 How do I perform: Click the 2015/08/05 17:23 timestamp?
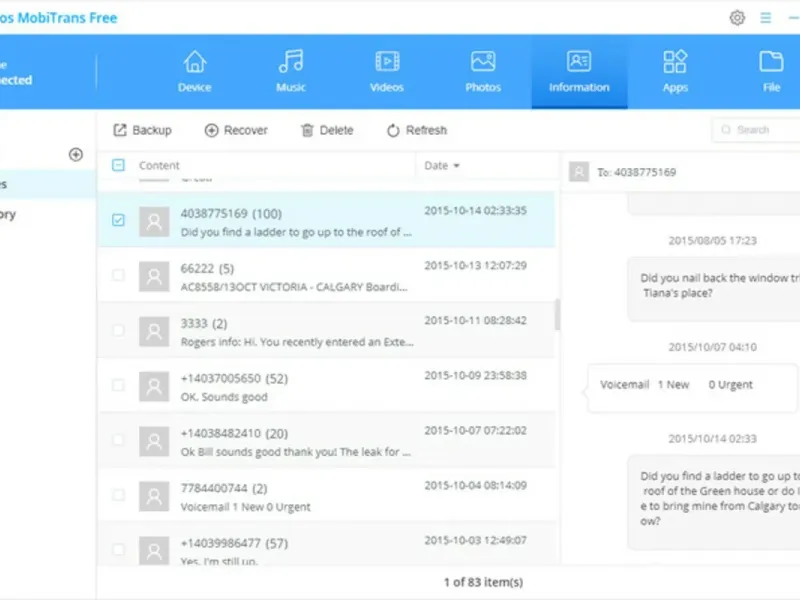click(x=712, y=240)
